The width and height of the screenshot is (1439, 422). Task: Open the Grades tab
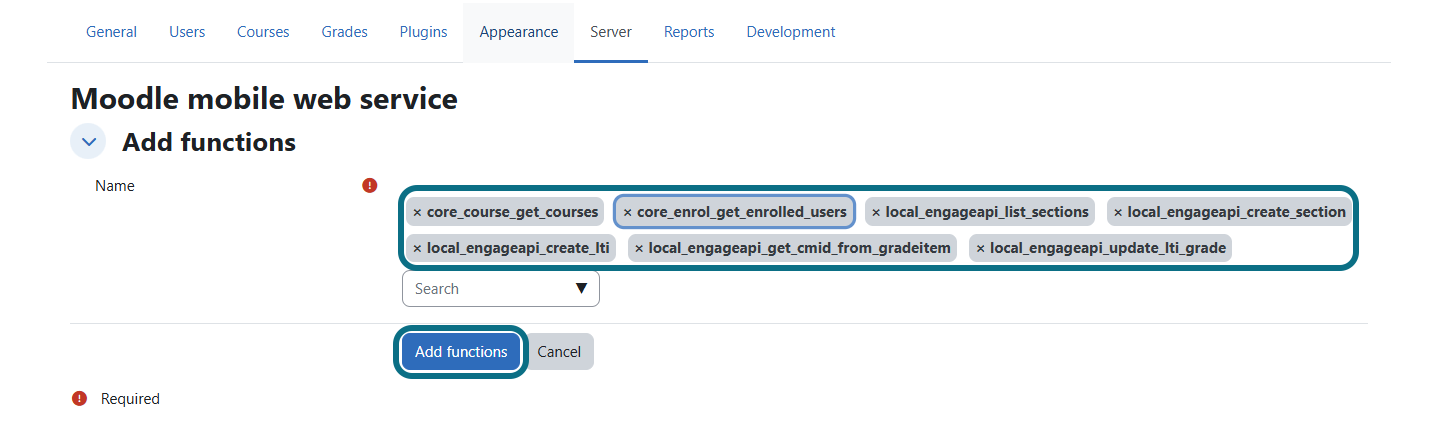click(344, 32)
